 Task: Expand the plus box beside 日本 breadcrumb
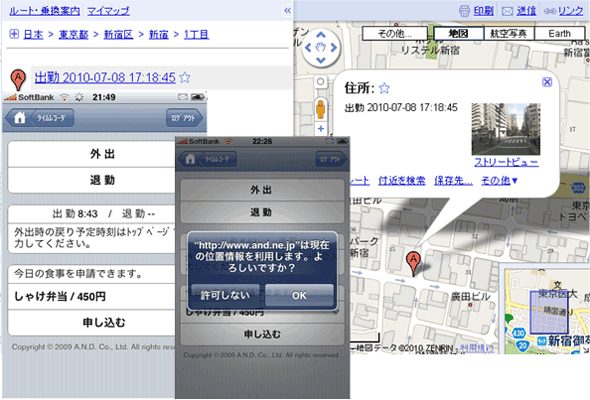14,34
